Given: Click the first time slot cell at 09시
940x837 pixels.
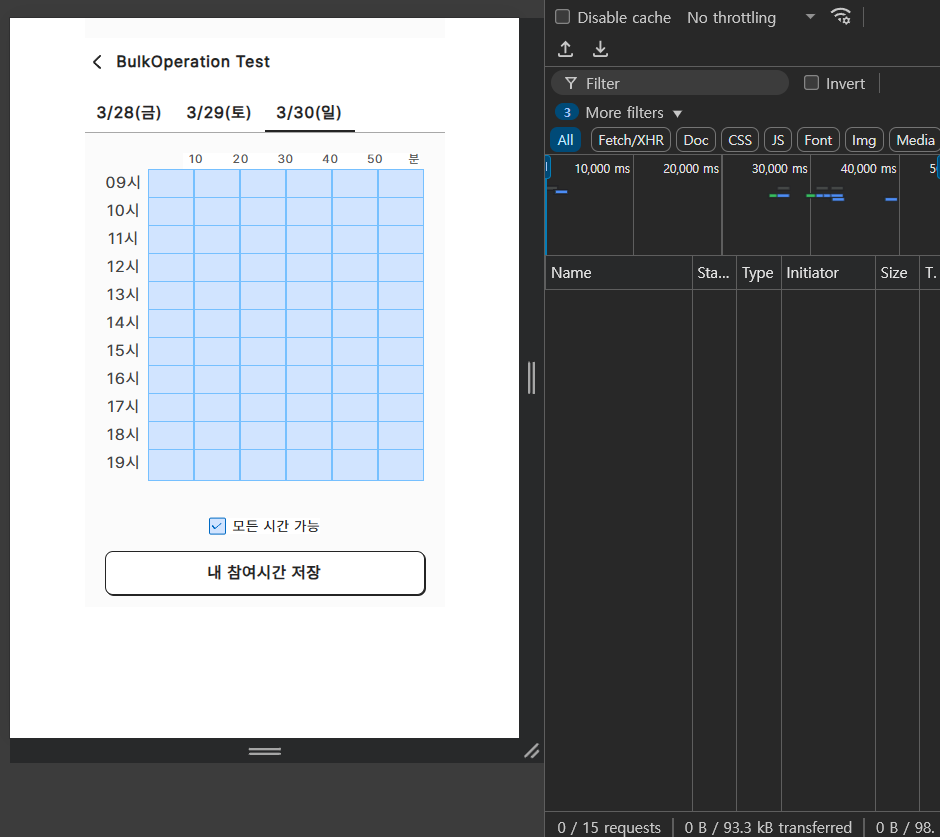Looking at the screenshot, I should click(x=171, y=183).
